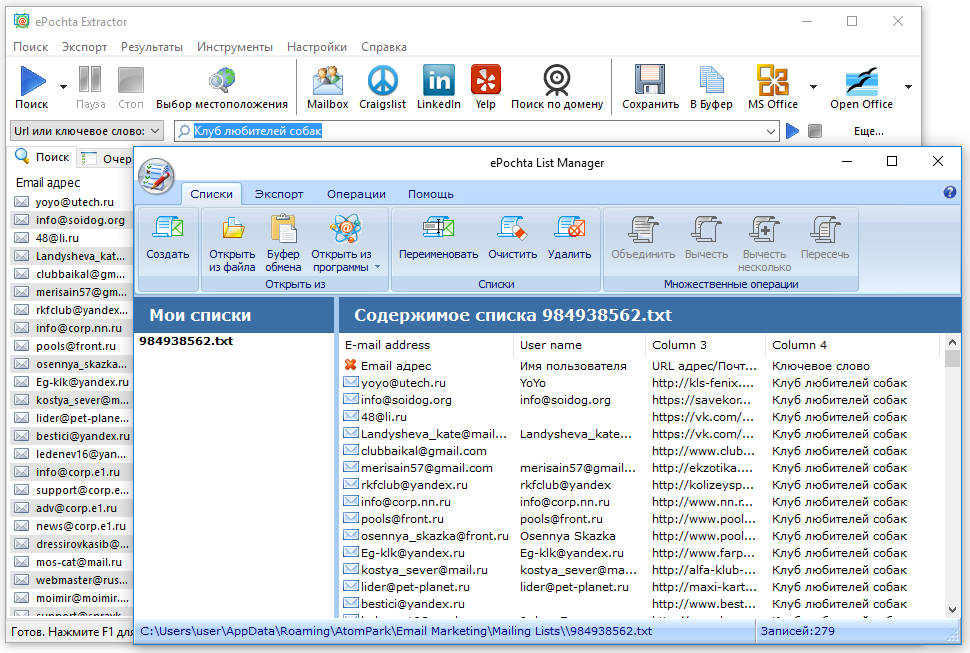Stop search using small square beside keyword field

coord(815,131)
